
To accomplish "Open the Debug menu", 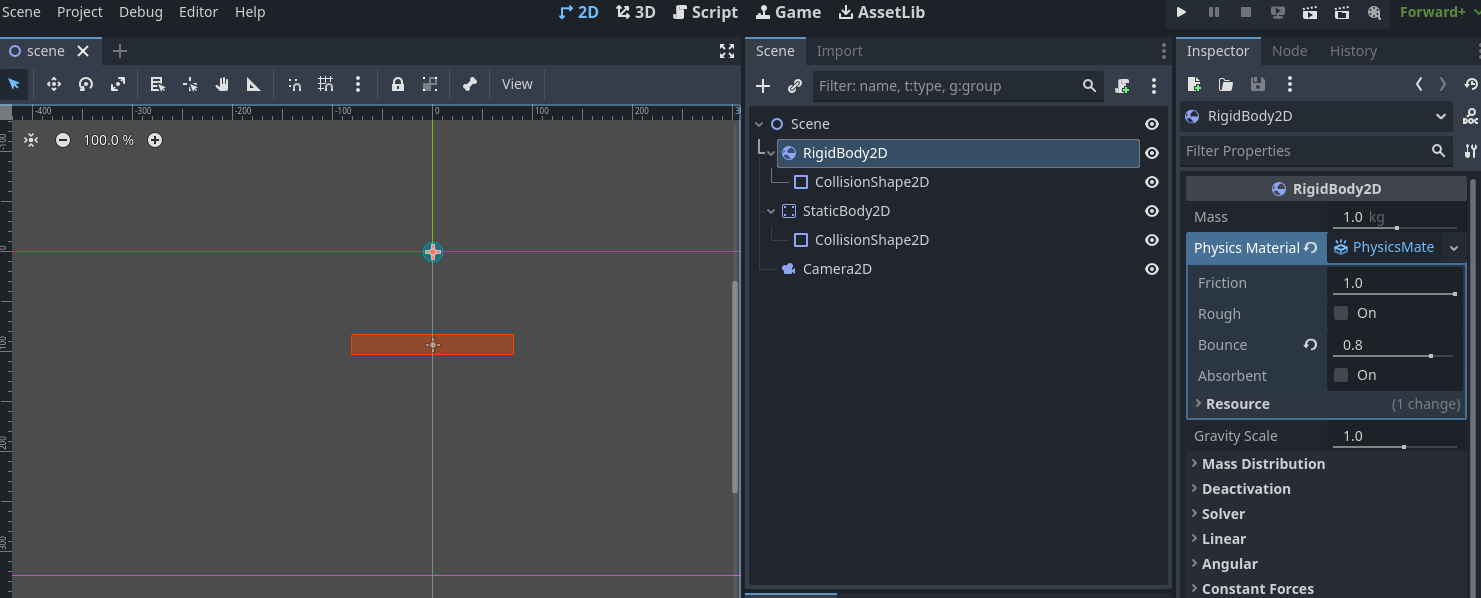I will [x=140, y=12].
